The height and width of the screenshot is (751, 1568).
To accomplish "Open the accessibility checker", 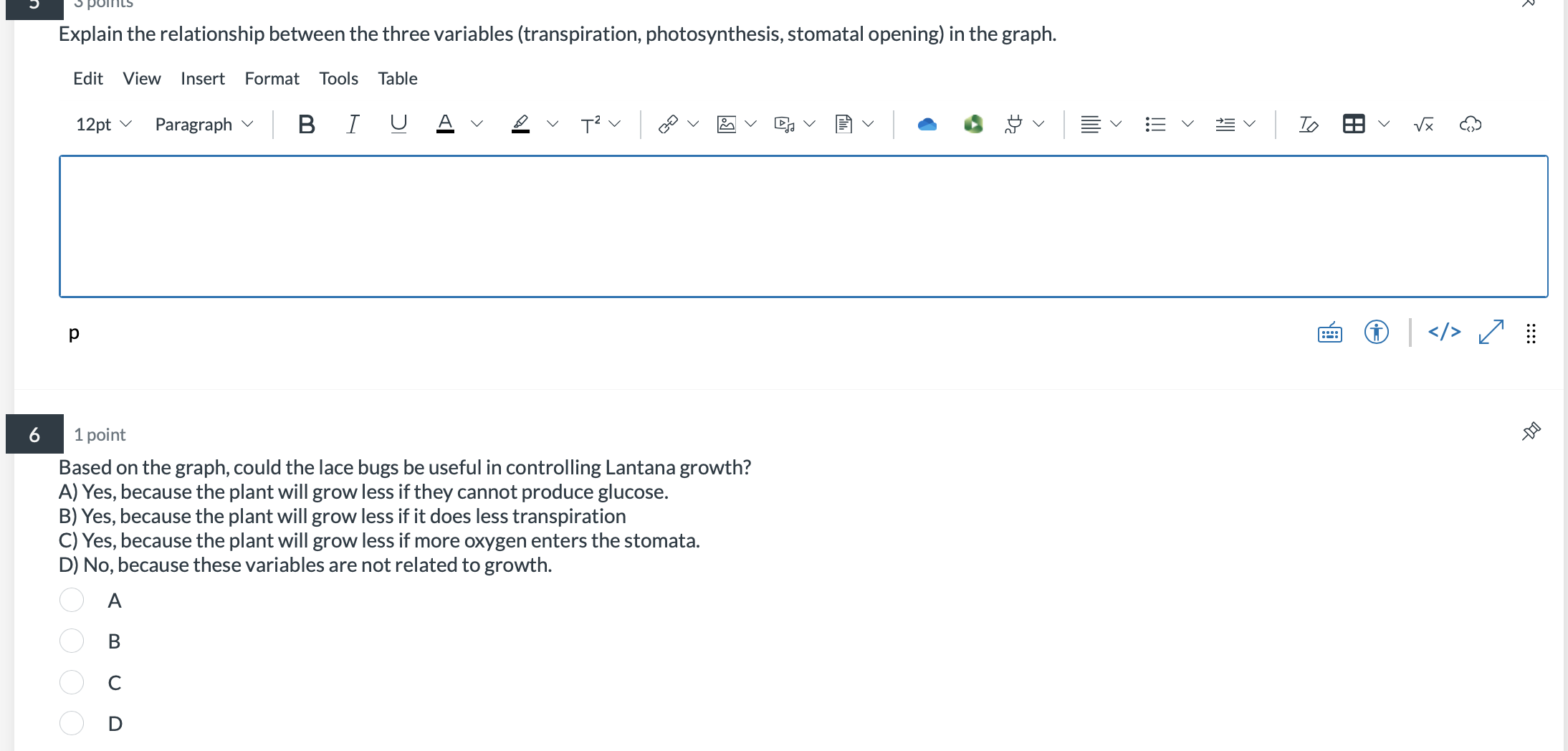I will pyautogui.click(x=1377, y=333).
